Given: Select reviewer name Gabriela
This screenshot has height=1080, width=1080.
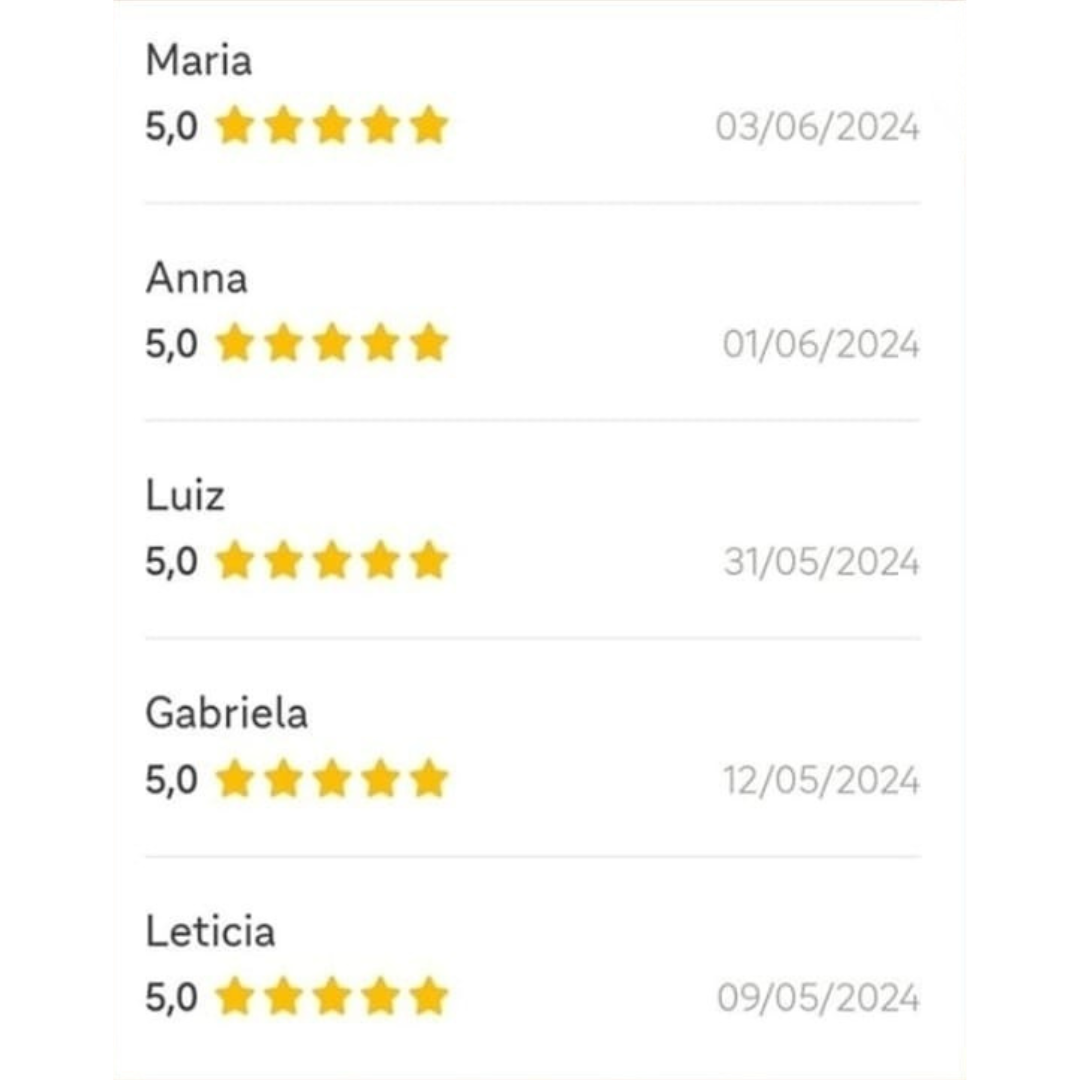Looking at the screenshot, I should [226, 714].
